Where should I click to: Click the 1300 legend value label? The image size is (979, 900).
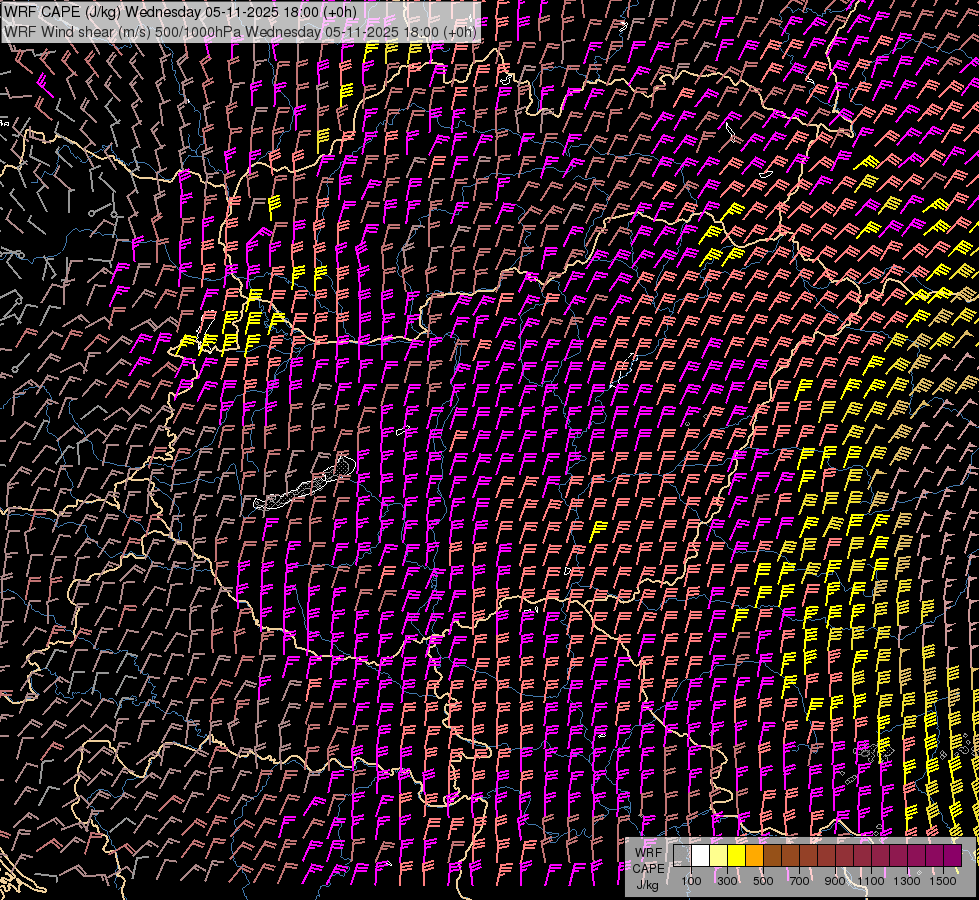907,881
